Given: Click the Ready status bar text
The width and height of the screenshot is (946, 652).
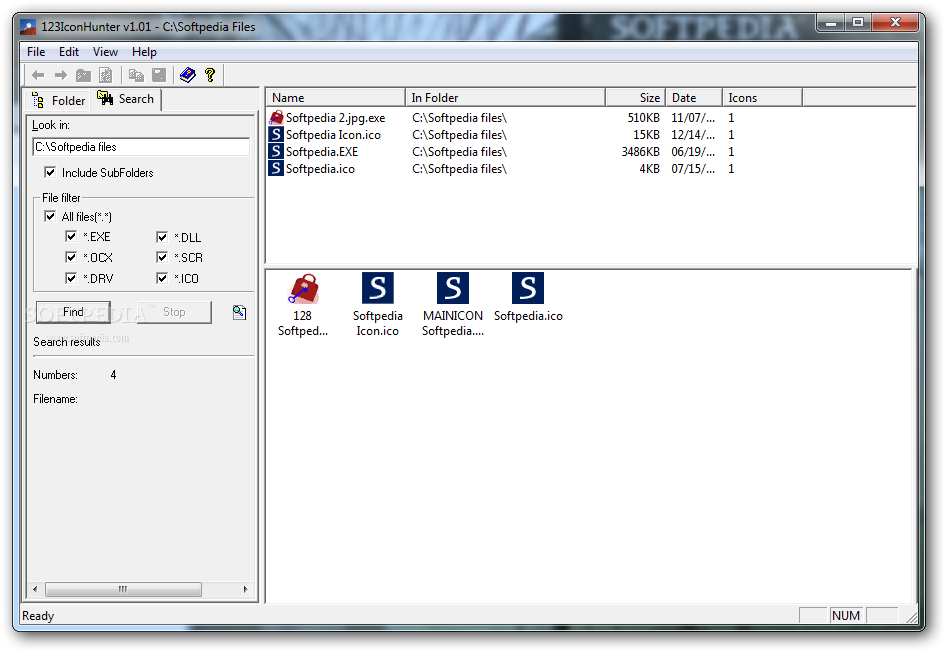Looking at the screenshot, I should coord(38,615).
